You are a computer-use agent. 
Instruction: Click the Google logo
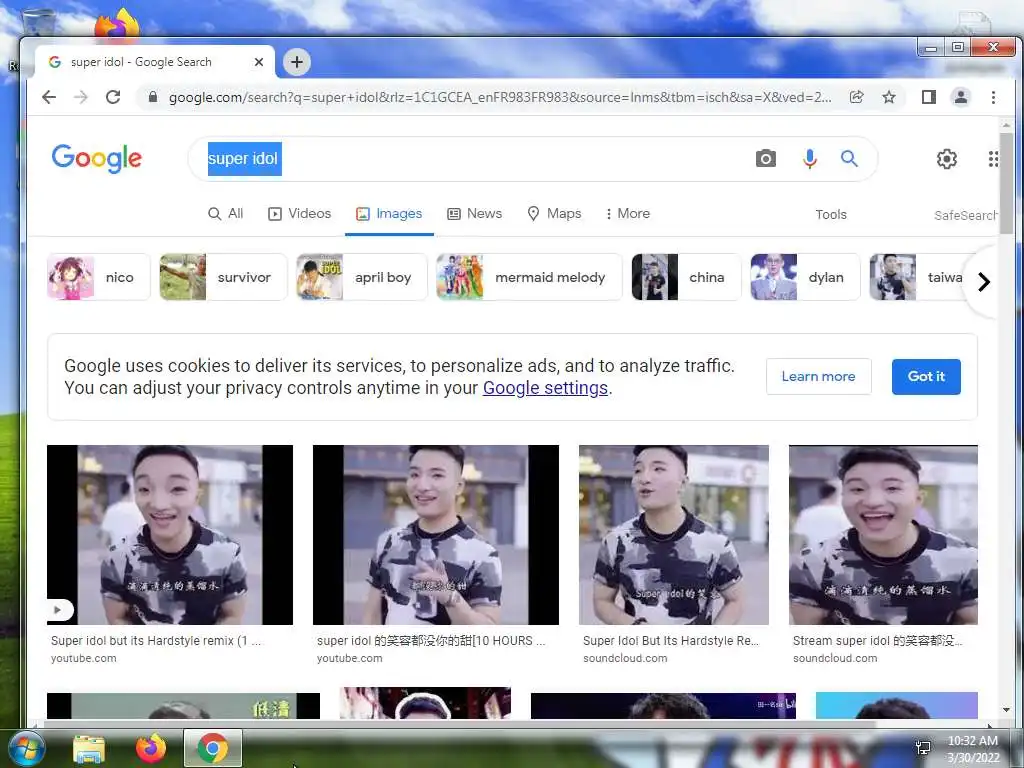97,159
